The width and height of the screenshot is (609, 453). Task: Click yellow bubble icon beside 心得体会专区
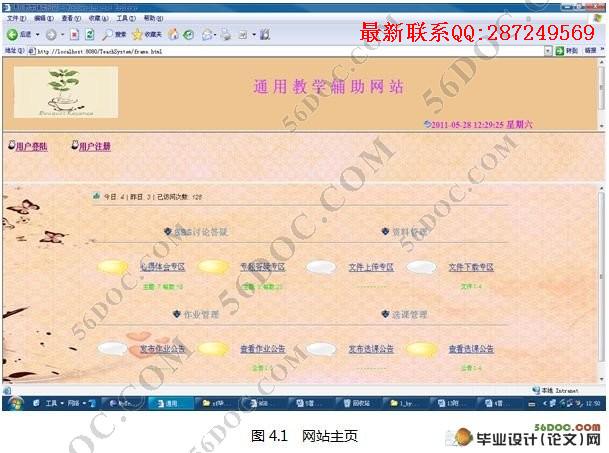113,267
